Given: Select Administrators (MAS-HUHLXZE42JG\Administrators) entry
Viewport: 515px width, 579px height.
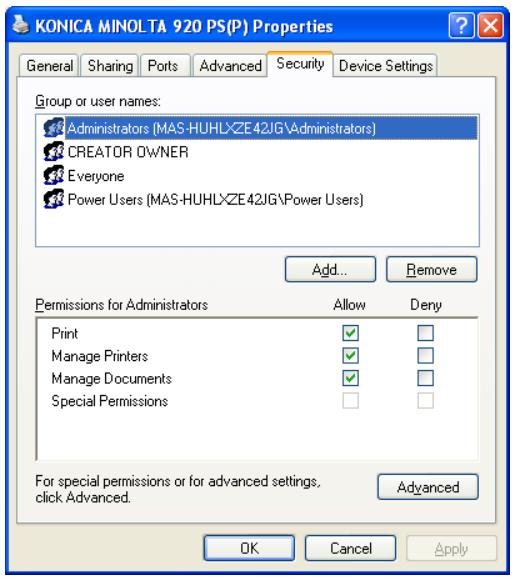Looking at the screenshot, I should pos(260,128).
